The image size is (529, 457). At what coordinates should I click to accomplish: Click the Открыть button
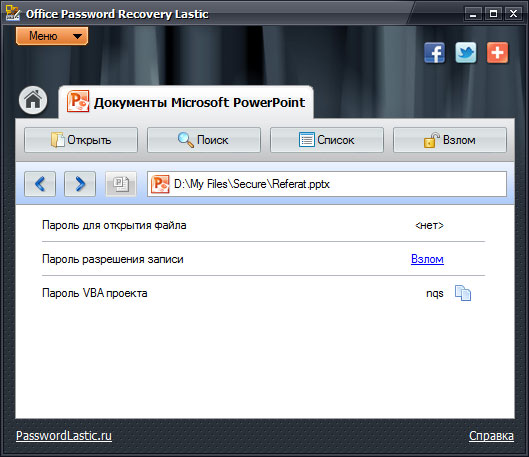81,140
